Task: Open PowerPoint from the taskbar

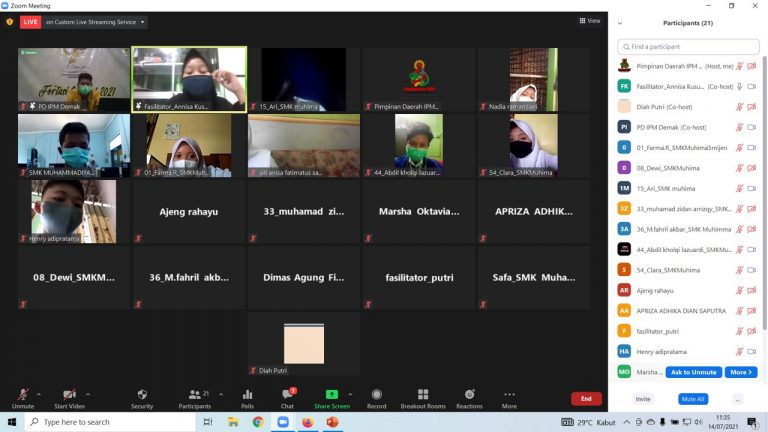Action: [332, 422]
